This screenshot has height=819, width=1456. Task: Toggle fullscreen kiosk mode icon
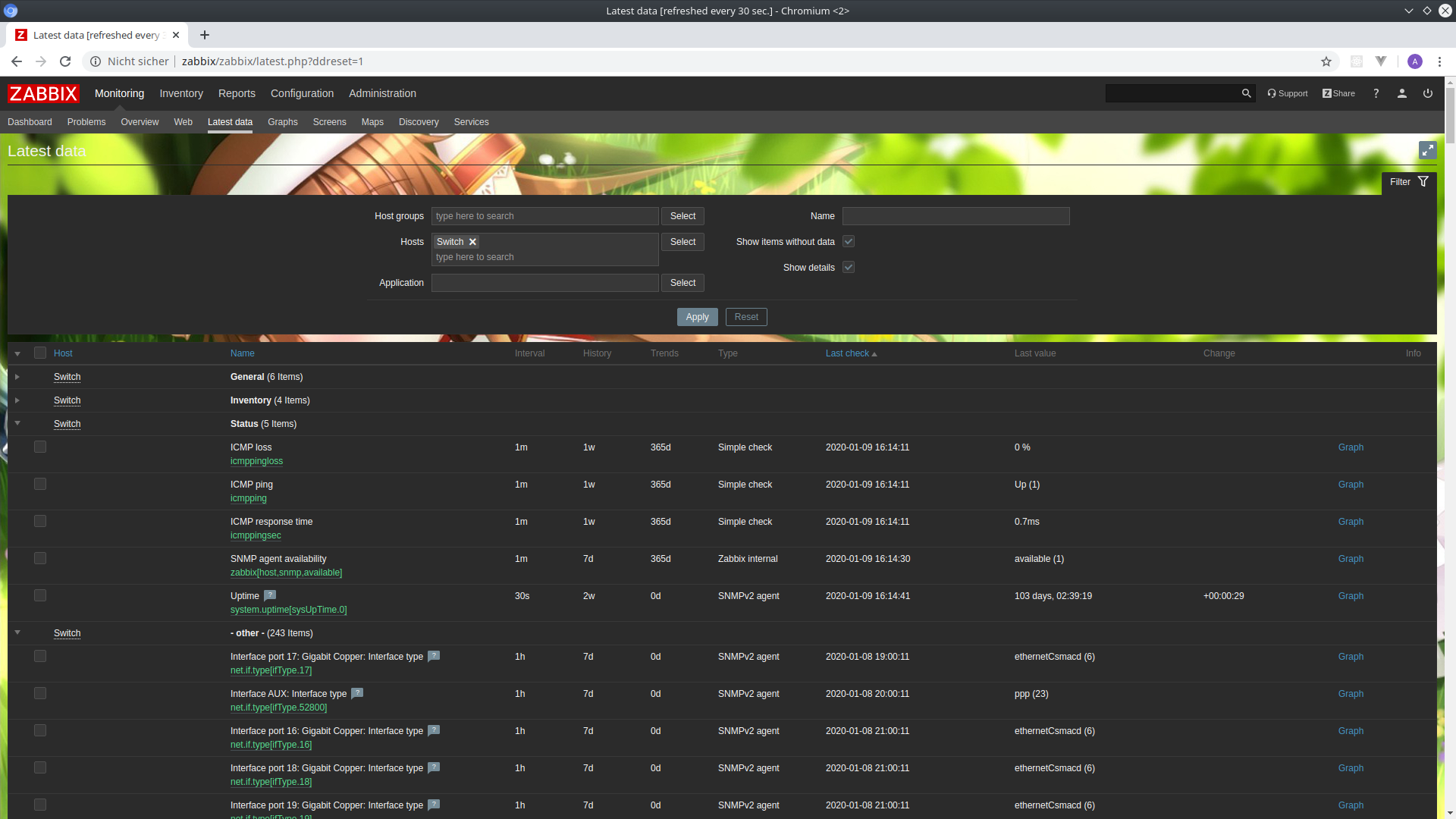click(x=1427, y=150)
